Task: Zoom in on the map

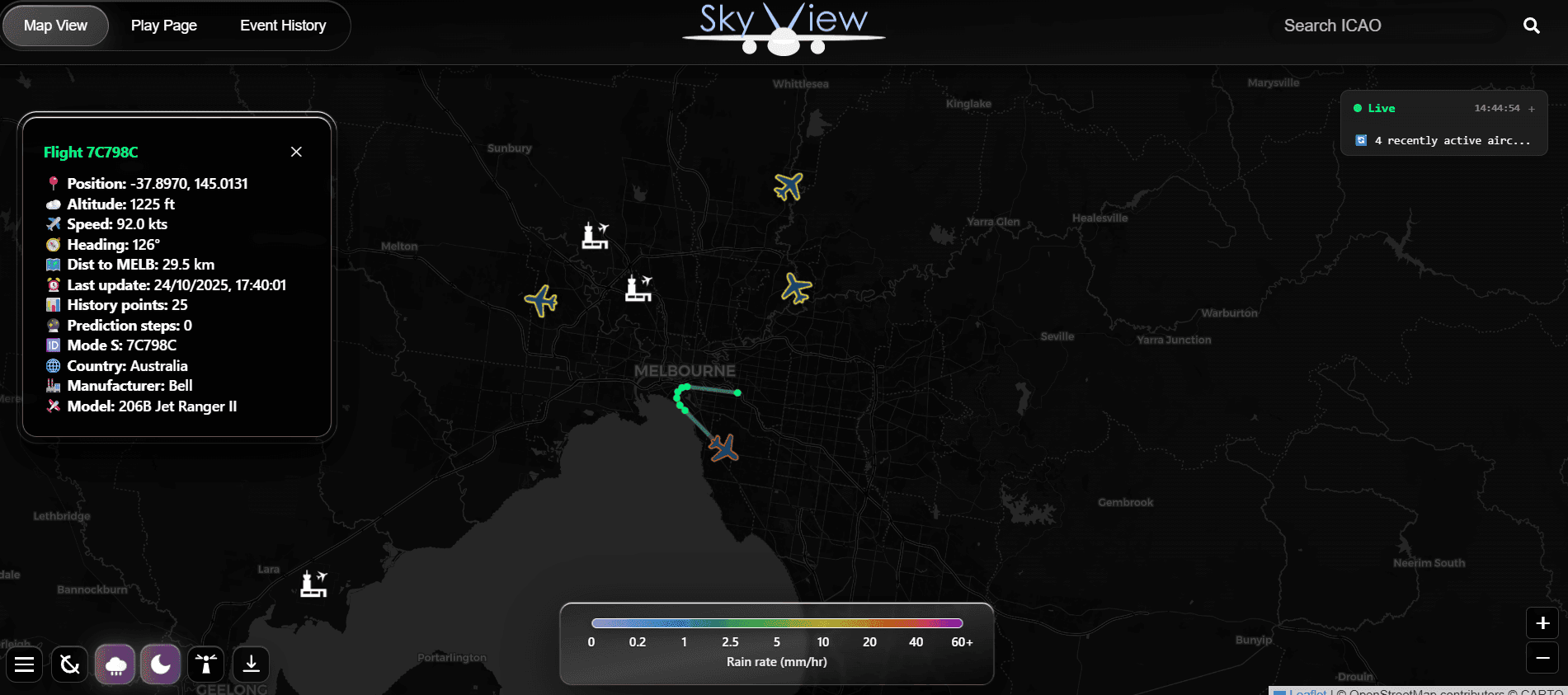Action: pos(1542,623)
